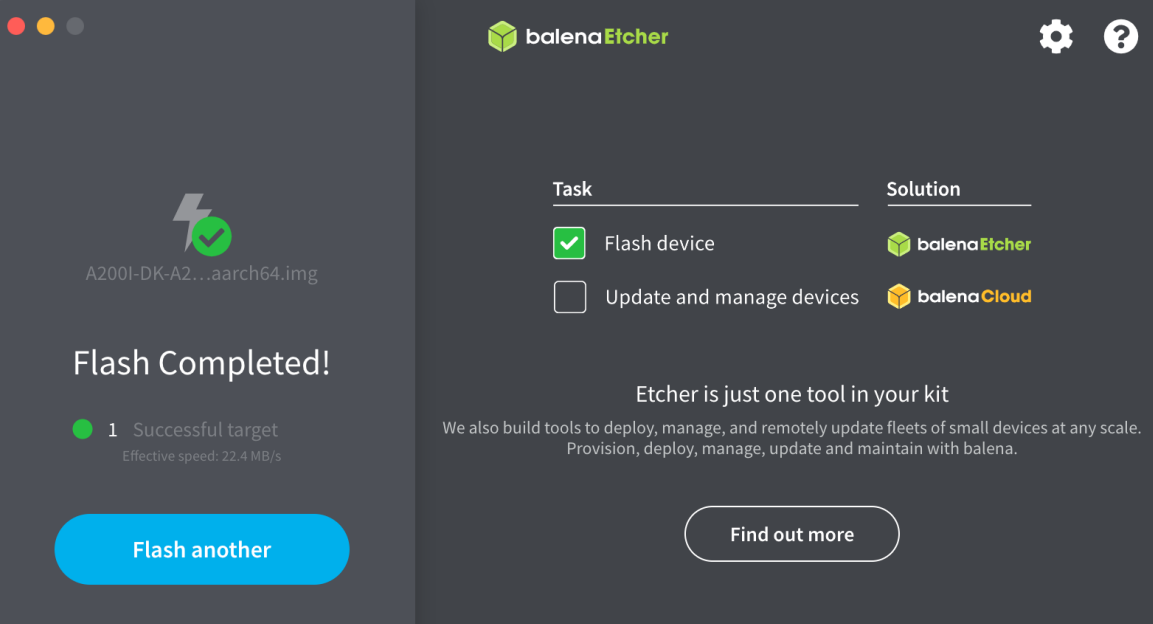Viewport: 1153px width, 624px height.
Task: Click the Find out more button
Action: point(792,534)
